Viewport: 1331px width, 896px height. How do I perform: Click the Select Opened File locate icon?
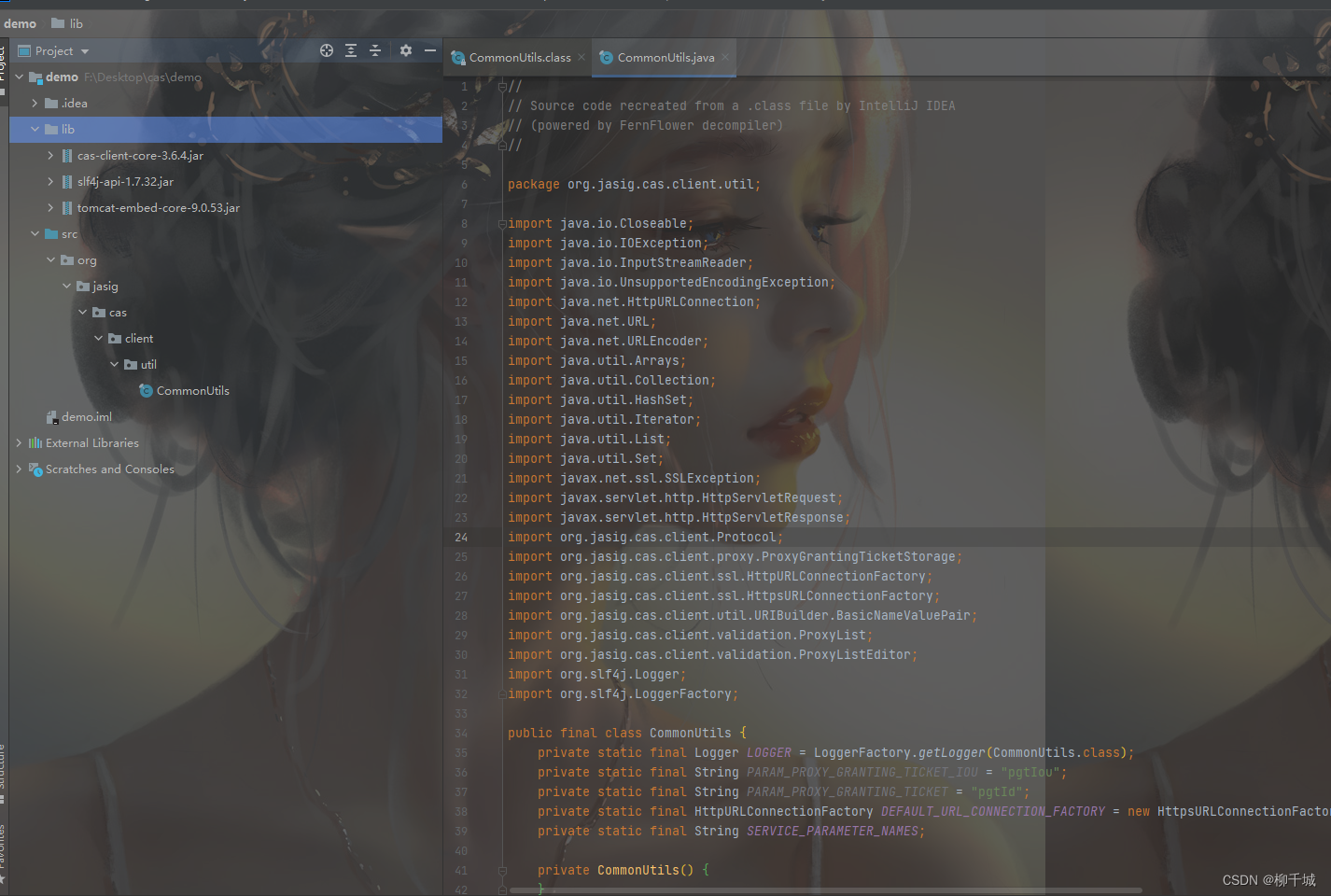coord(327,50)
